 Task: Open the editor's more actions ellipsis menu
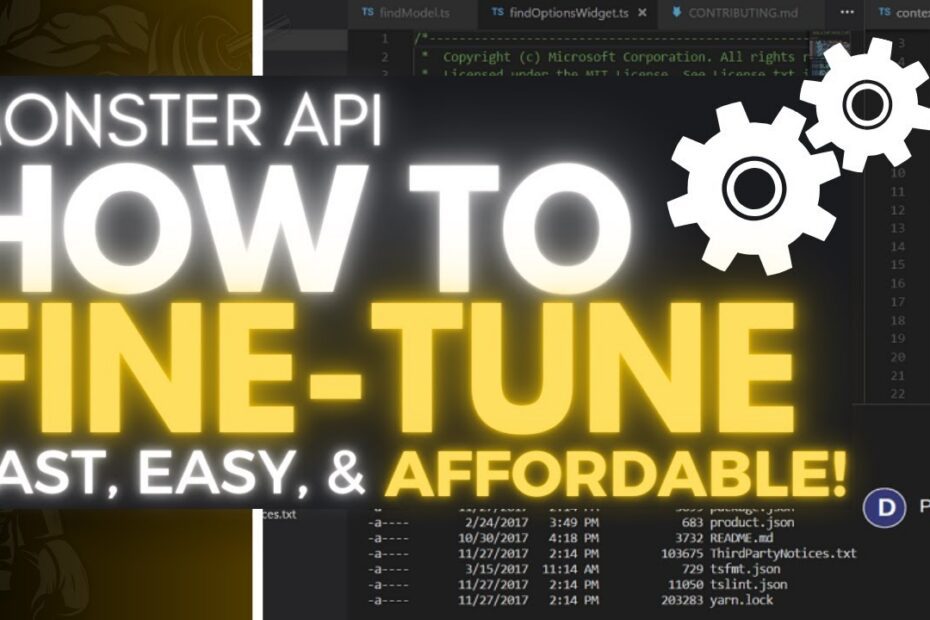coord(847,12)
